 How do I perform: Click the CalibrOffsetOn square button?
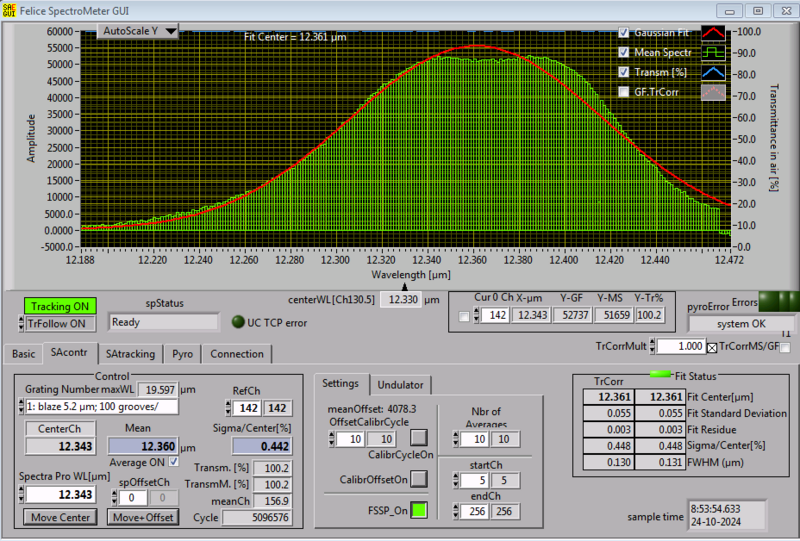[x=419, y=479]
